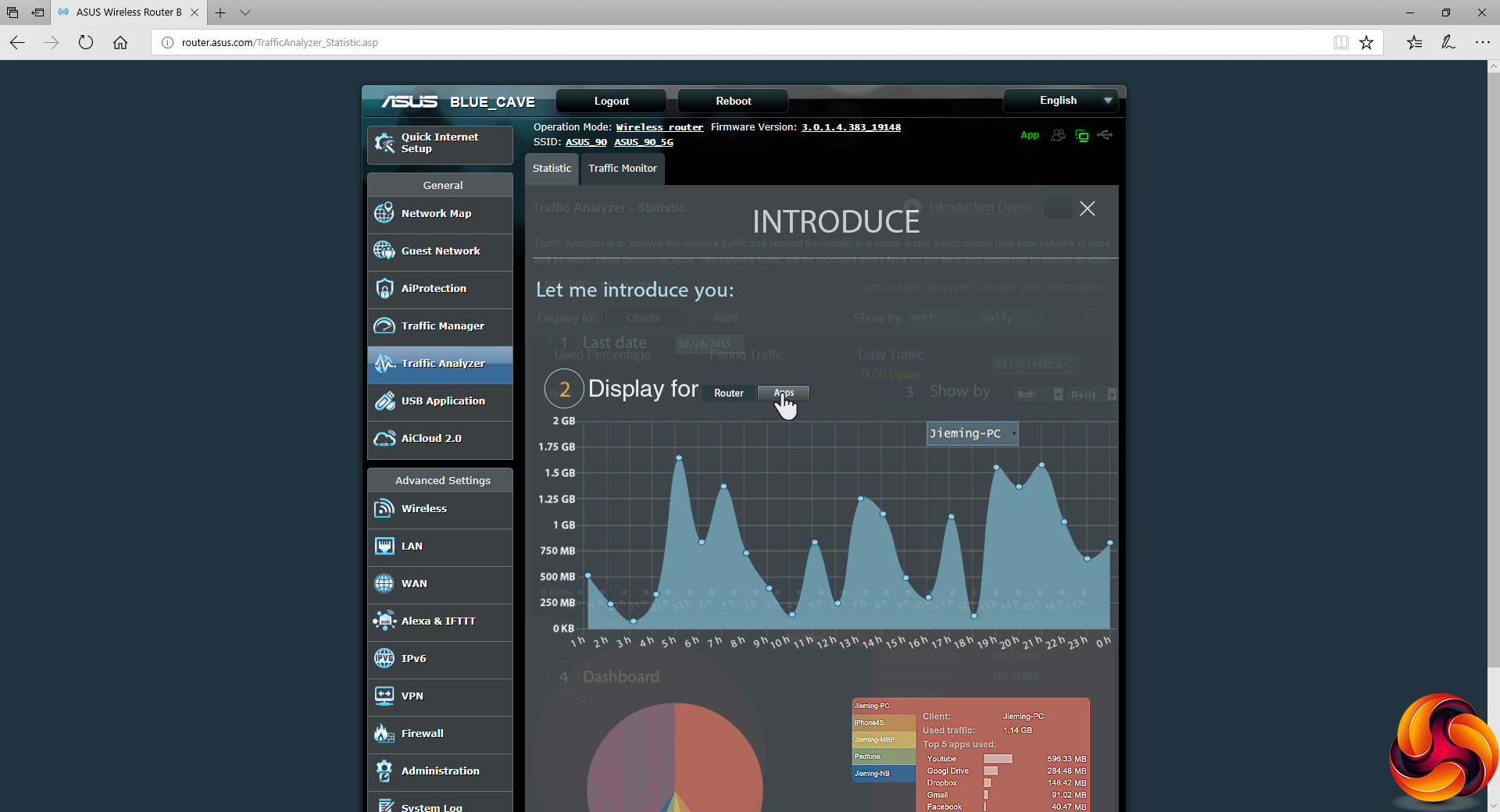
Task: Click the Reboot button
Action: (x=734, y=101)
